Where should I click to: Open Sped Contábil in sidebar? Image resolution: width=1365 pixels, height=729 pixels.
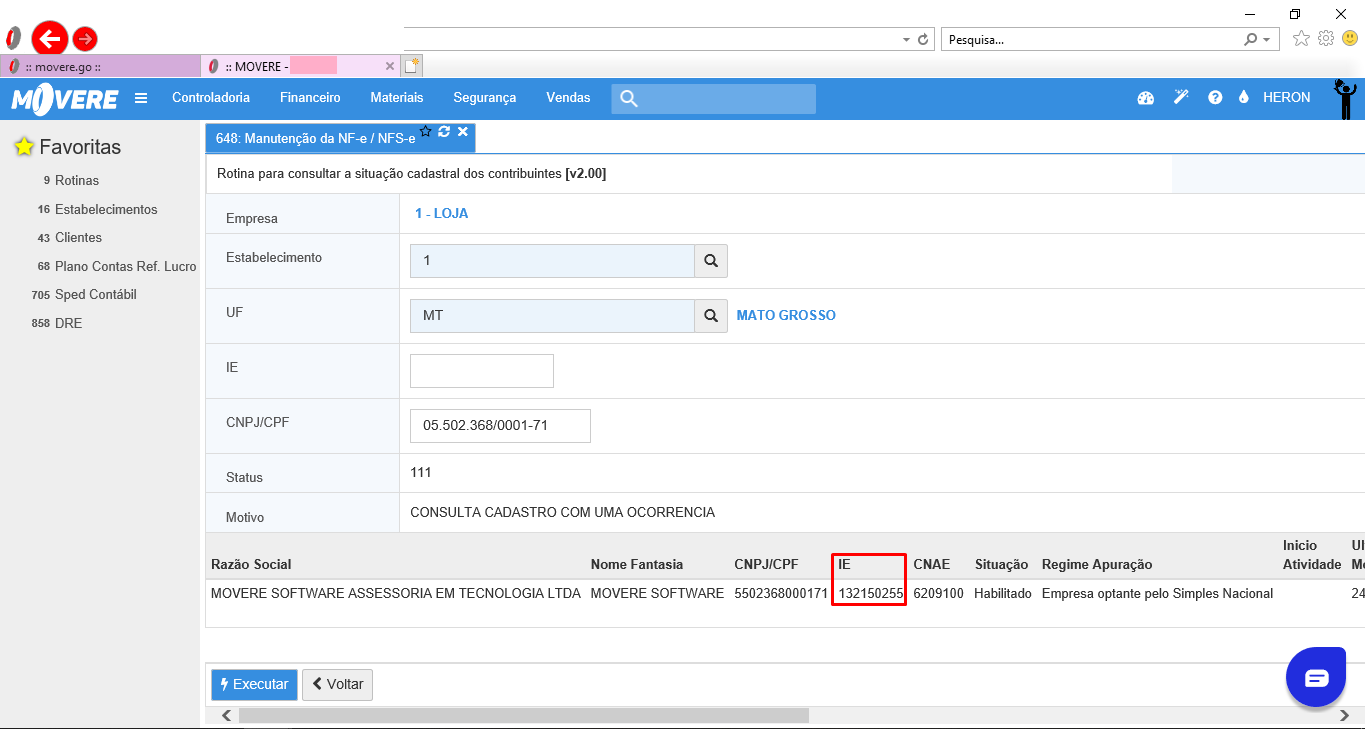pyautogui.click(x=96, y=295)
